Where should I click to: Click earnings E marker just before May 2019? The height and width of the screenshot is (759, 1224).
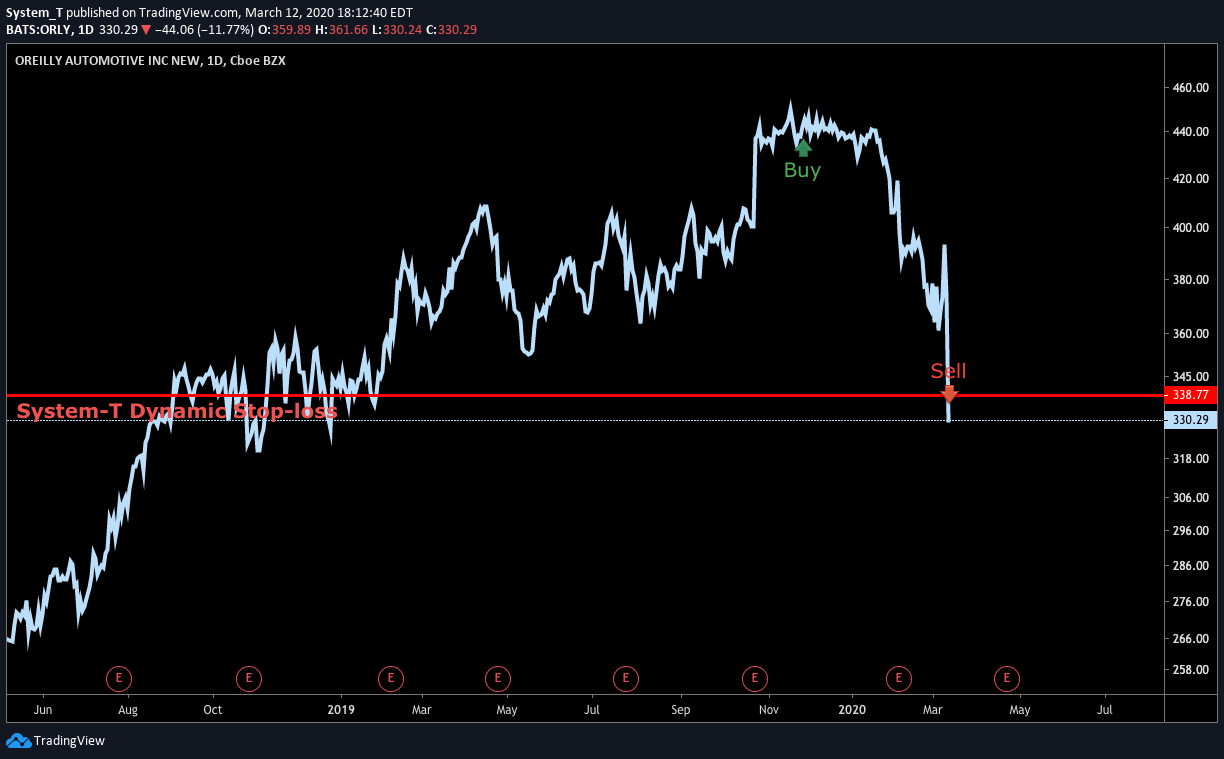[x=498, y=679]
